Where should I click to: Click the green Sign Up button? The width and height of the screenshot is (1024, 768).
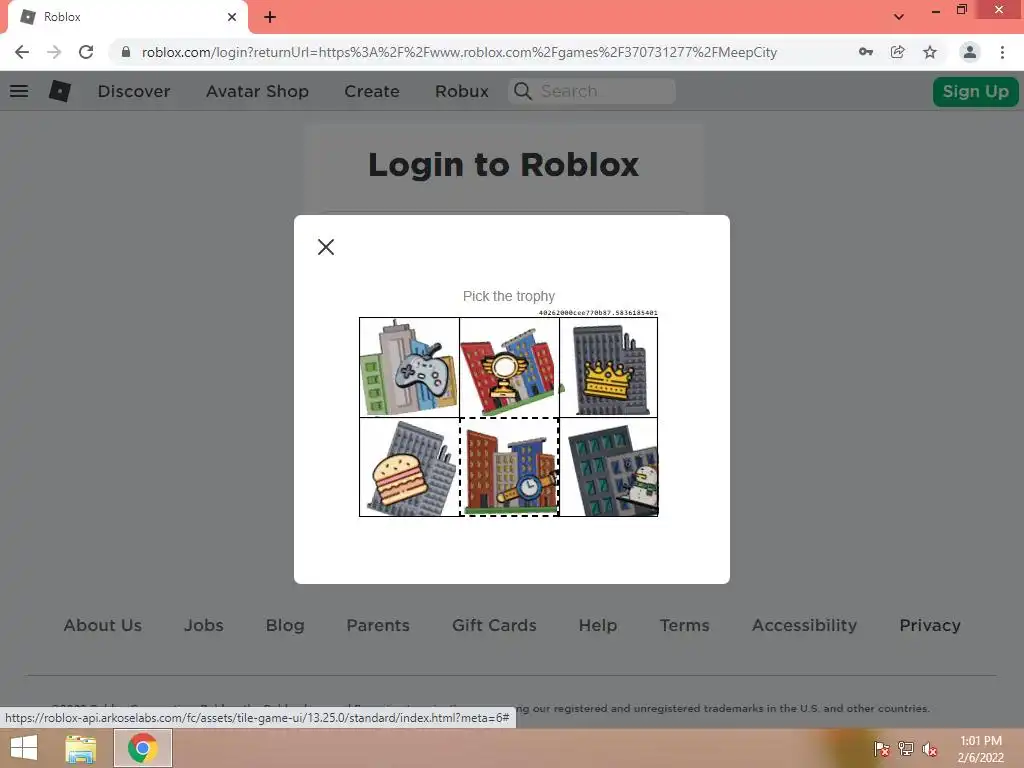(976, 91)
